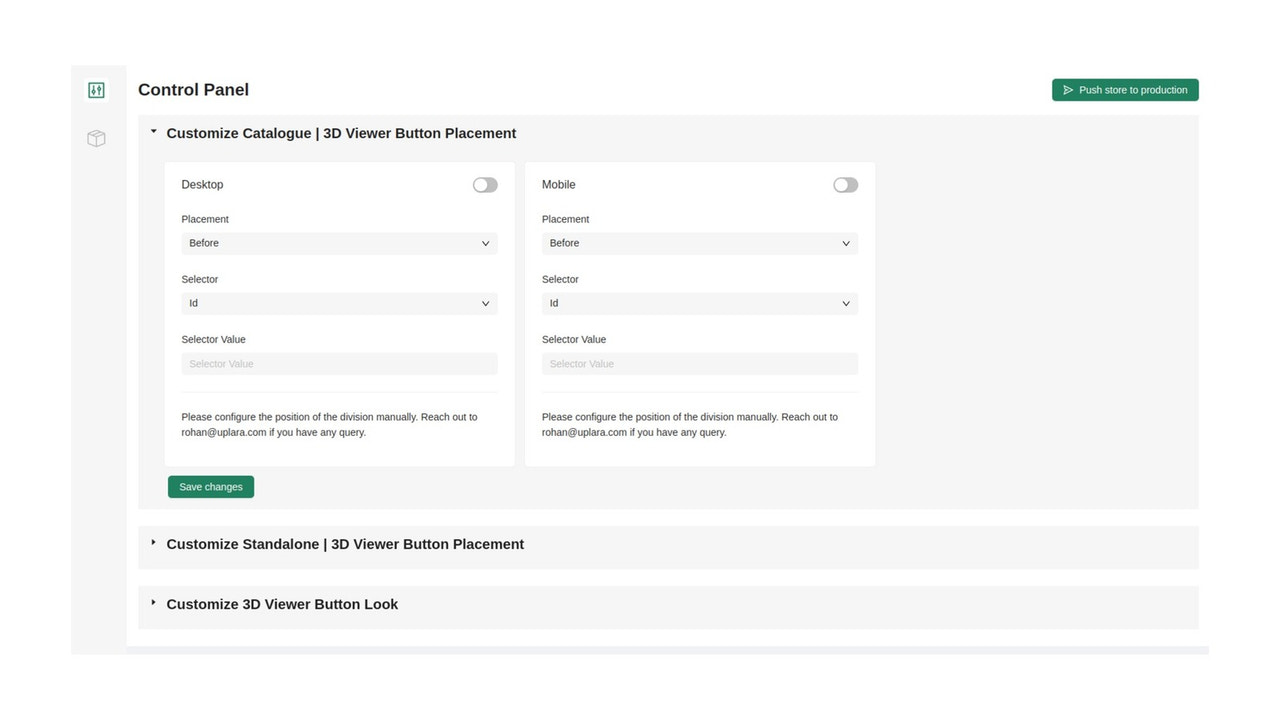The width and height of the screenshot is (1280, 720).
Task: Click the expand arrow beside Customize Standalone
Action: pos(153,542)
